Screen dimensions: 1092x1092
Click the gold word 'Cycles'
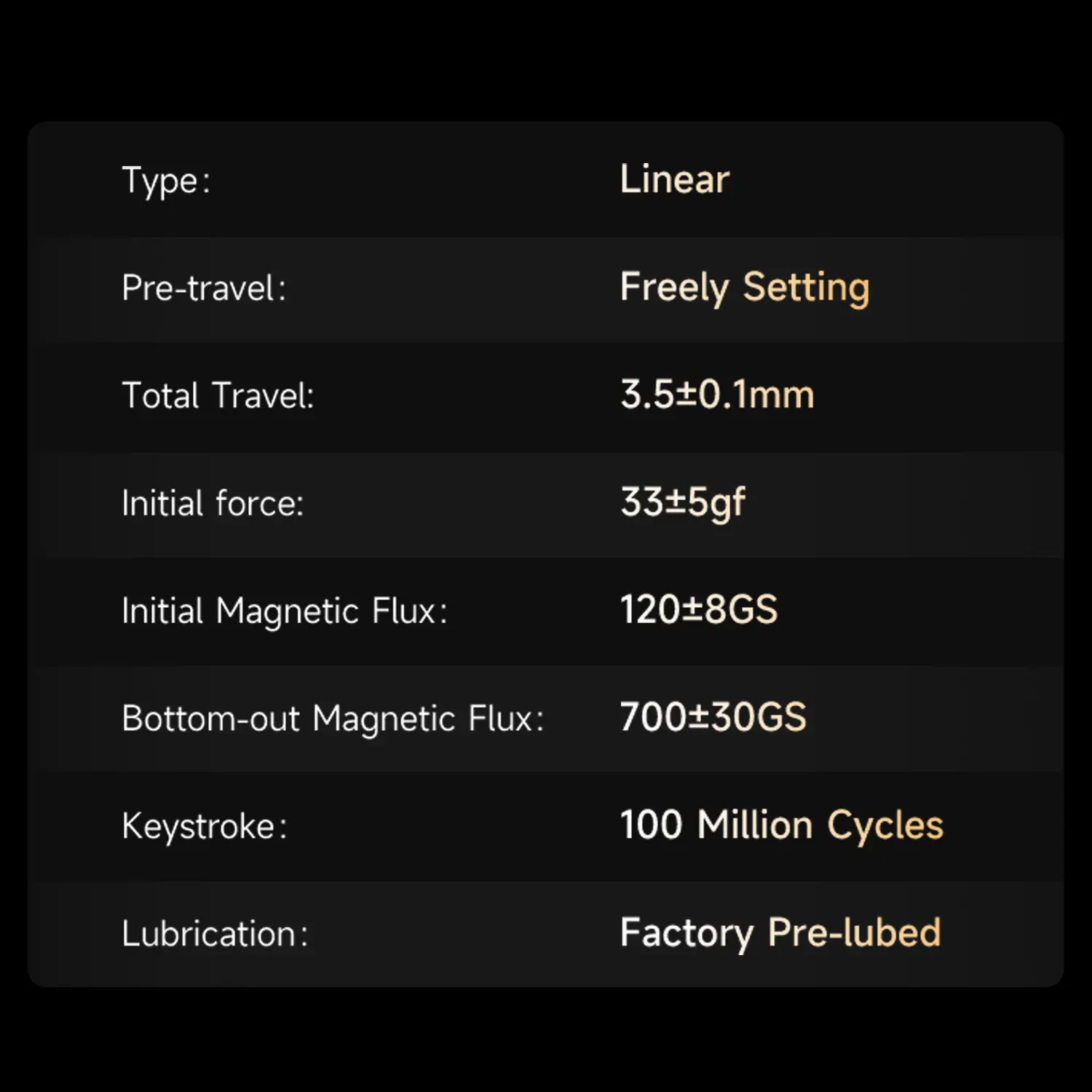885,826
